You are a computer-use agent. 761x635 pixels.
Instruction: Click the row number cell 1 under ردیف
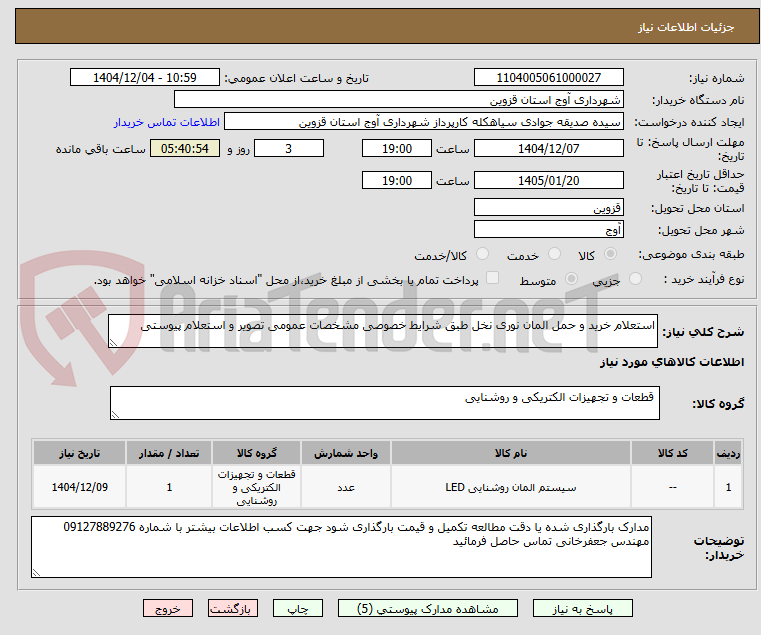(x=728, y=487)
